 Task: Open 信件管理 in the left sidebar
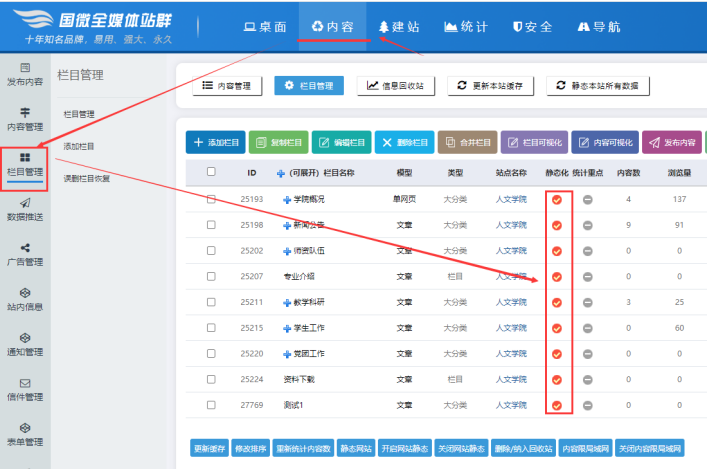tap(25, 388)
